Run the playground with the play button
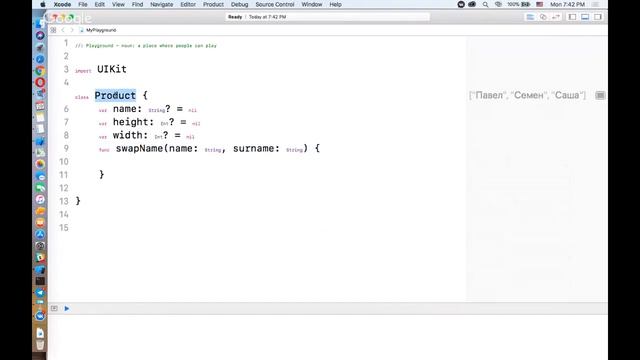Viewport: 640px width, 360px height. (67, 308)
